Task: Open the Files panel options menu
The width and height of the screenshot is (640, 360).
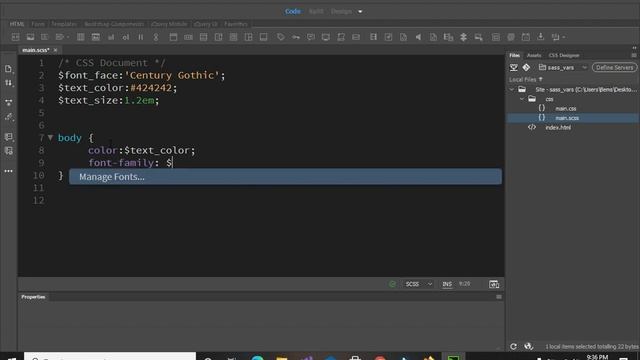Action: pos(633,55)
